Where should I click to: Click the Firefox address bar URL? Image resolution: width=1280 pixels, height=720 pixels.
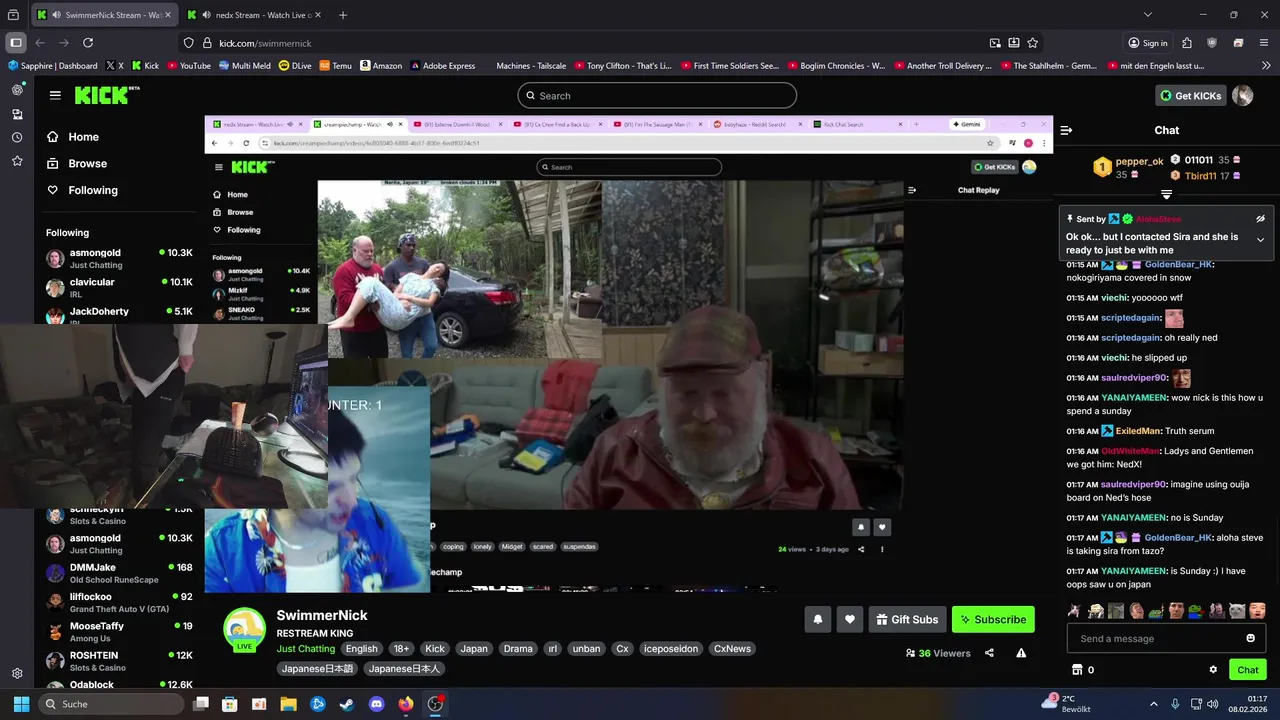click(265, 43)
